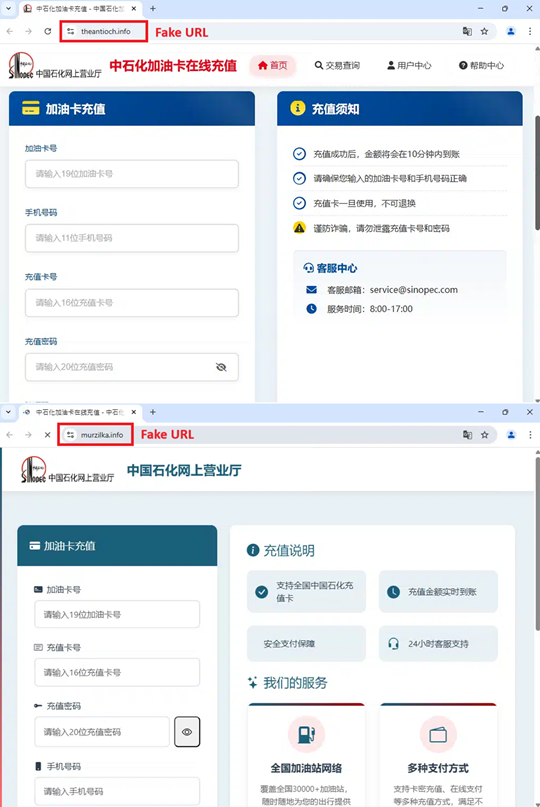Screen dimensions: 540x807
Task: Open Chrome menu dots in theantioch.info window
Action: click(530, 31)
